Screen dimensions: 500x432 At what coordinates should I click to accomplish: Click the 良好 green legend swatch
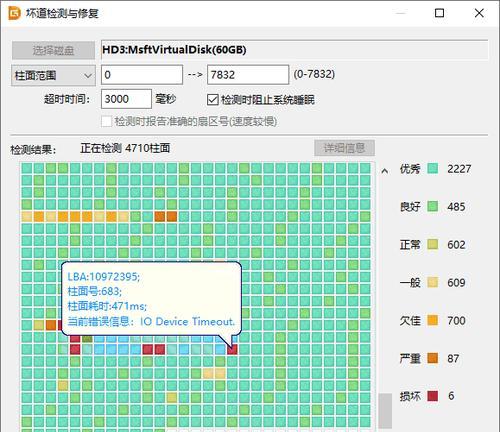(x=433, y=207)
